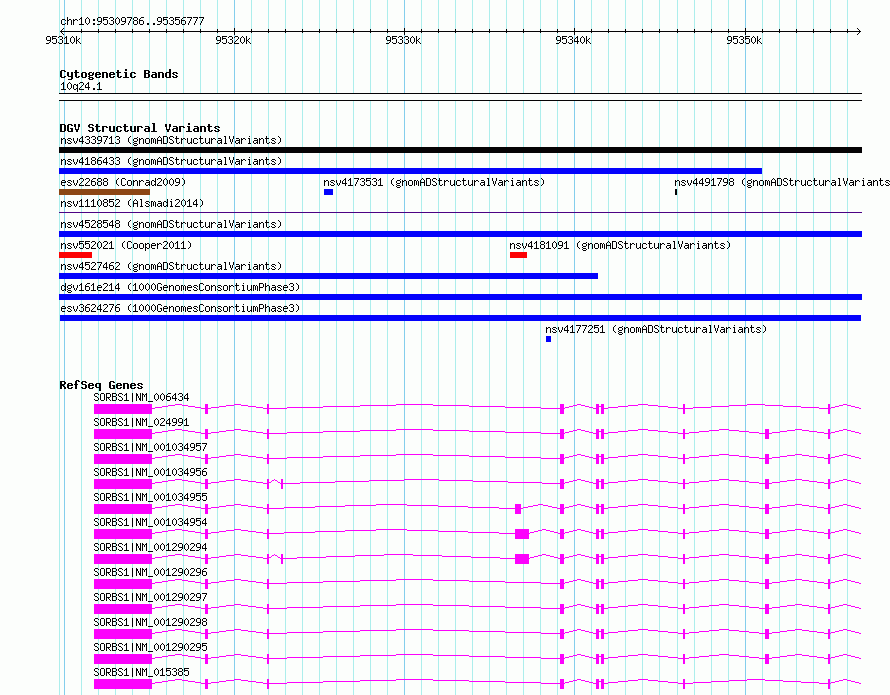Click the SORBS1|NM_001290297 transcript label
890x695 pixels.
click(x=150, y=597)
